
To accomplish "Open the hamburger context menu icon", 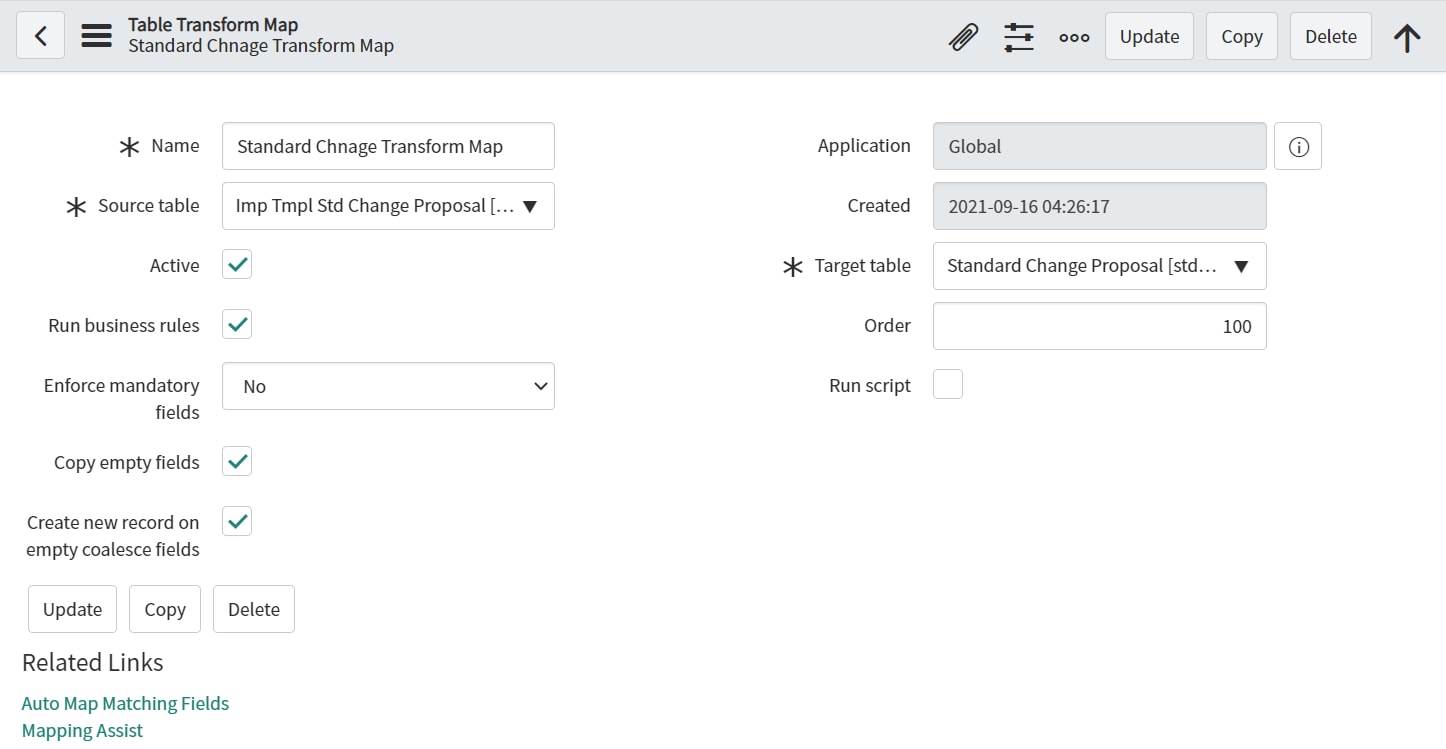I will tap(97, 36).
